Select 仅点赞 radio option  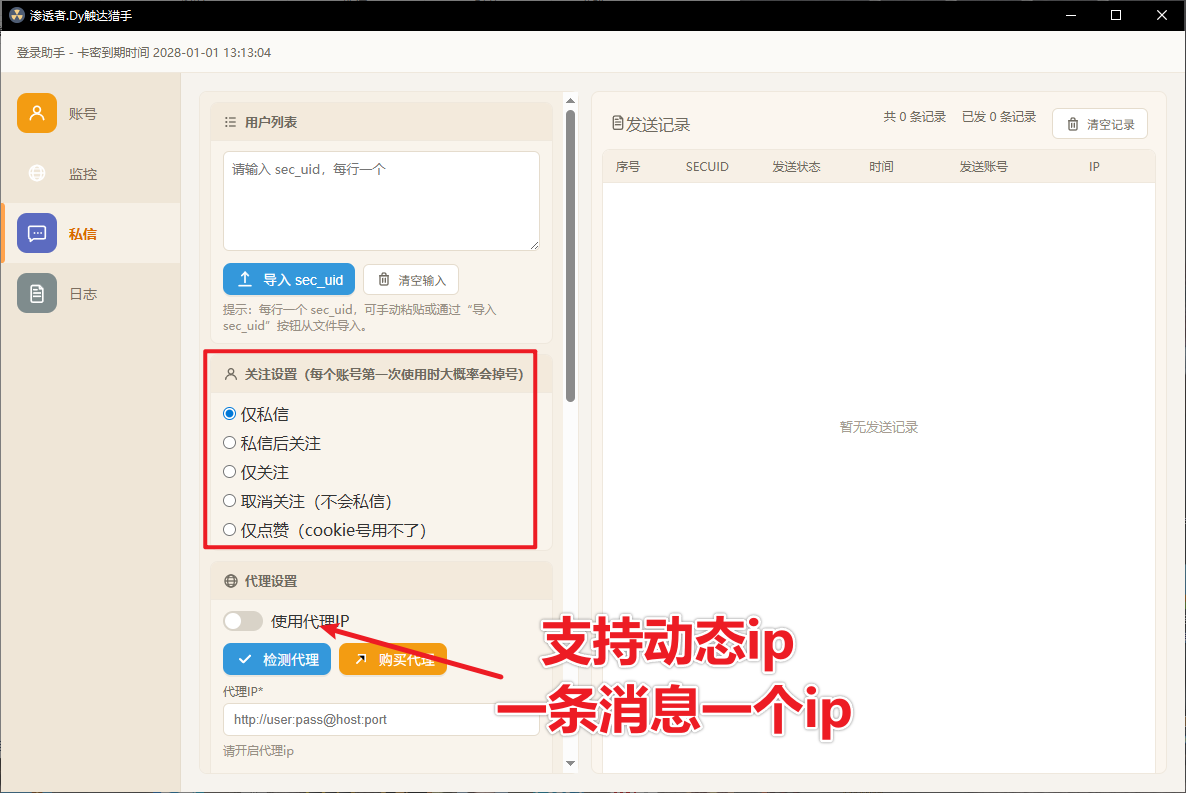[230, 529]
